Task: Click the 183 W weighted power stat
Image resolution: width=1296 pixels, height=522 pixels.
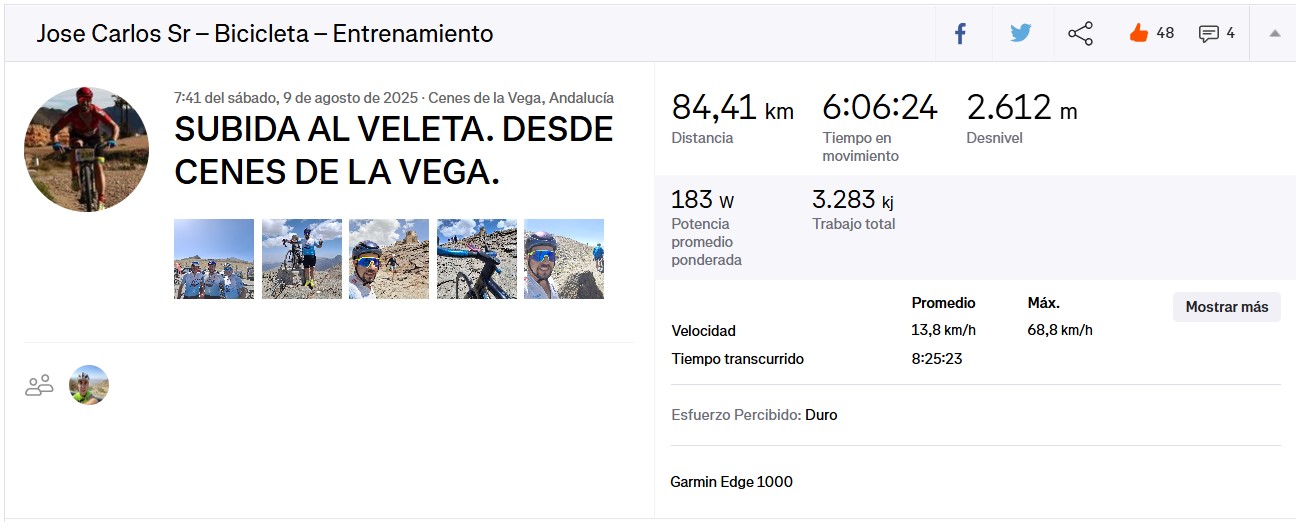Action: [702, 200]
